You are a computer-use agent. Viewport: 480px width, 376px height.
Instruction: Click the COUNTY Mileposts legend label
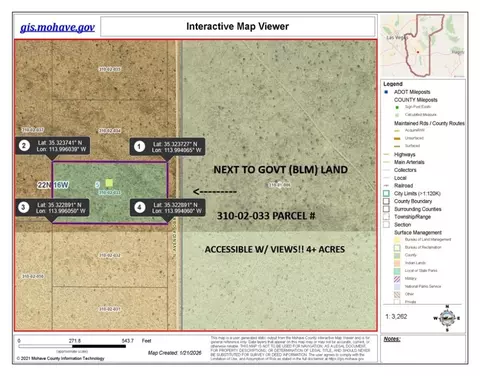click(416, 100)
